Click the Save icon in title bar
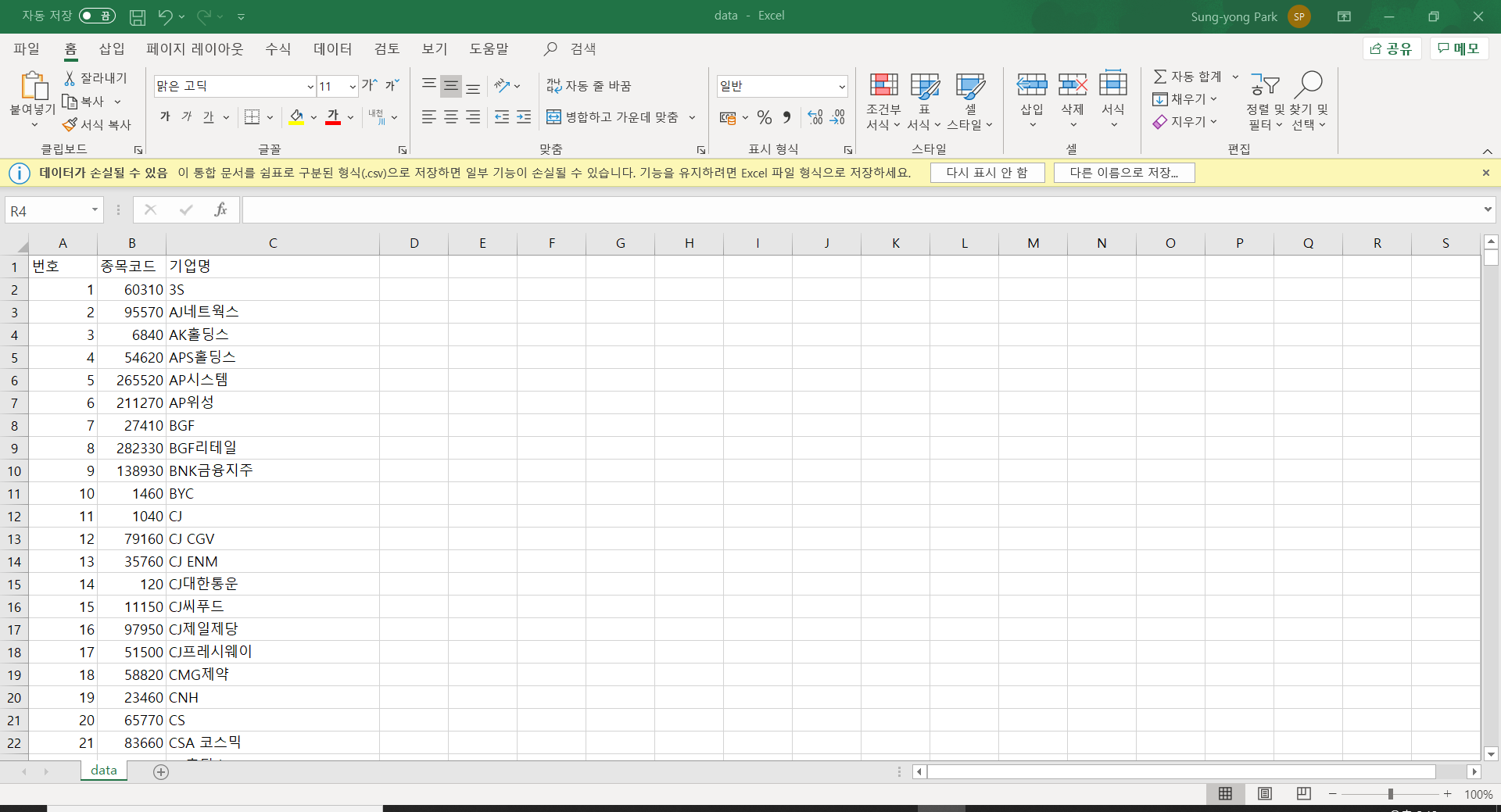The width and height of the screenshot is (1501, 812). point(138,16)
